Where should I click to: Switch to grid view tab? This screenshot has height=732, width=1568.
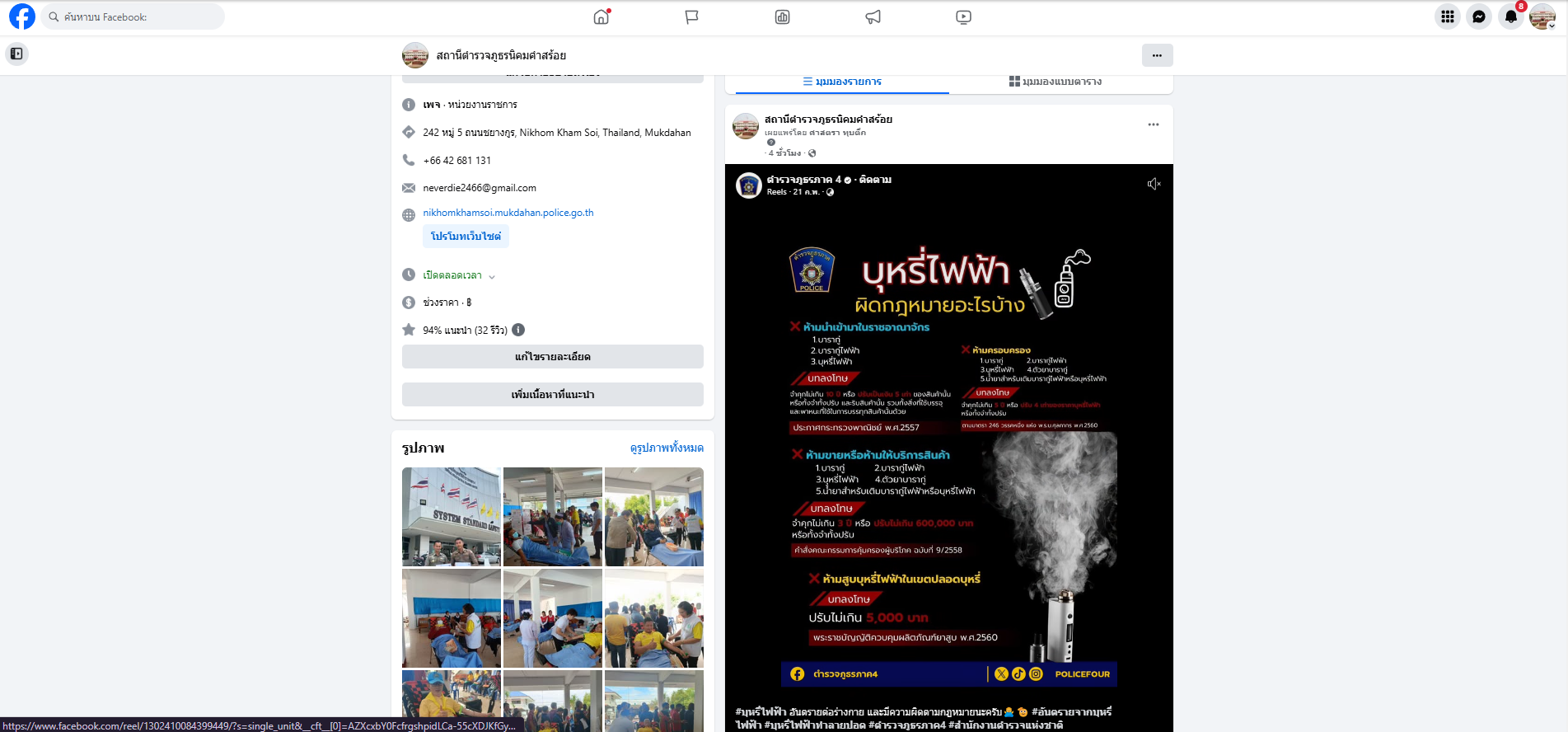tap(1055, 82)
